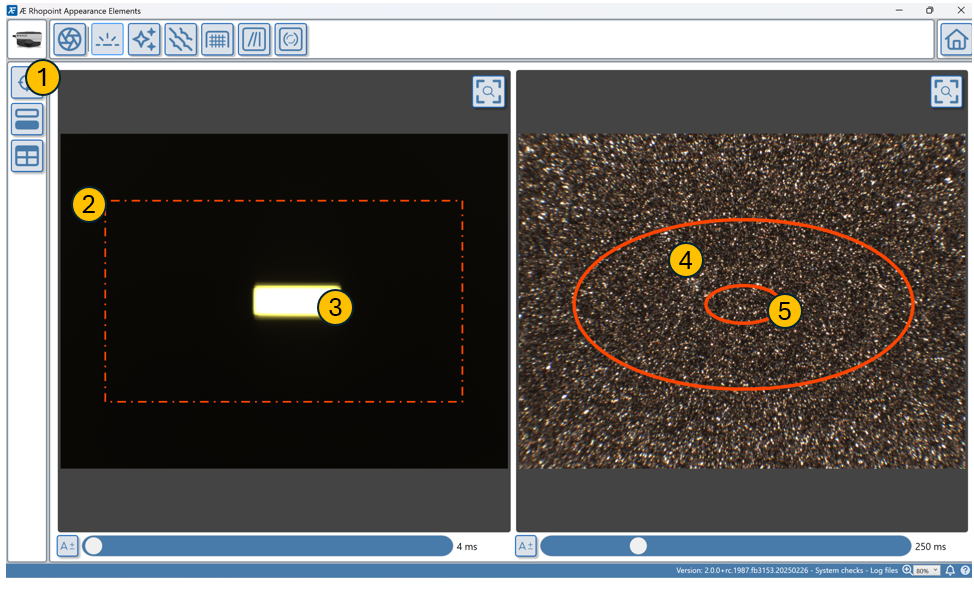Toggle auto exposure for right image
This screenshot has height=590, width=974.
pos(525,546)
